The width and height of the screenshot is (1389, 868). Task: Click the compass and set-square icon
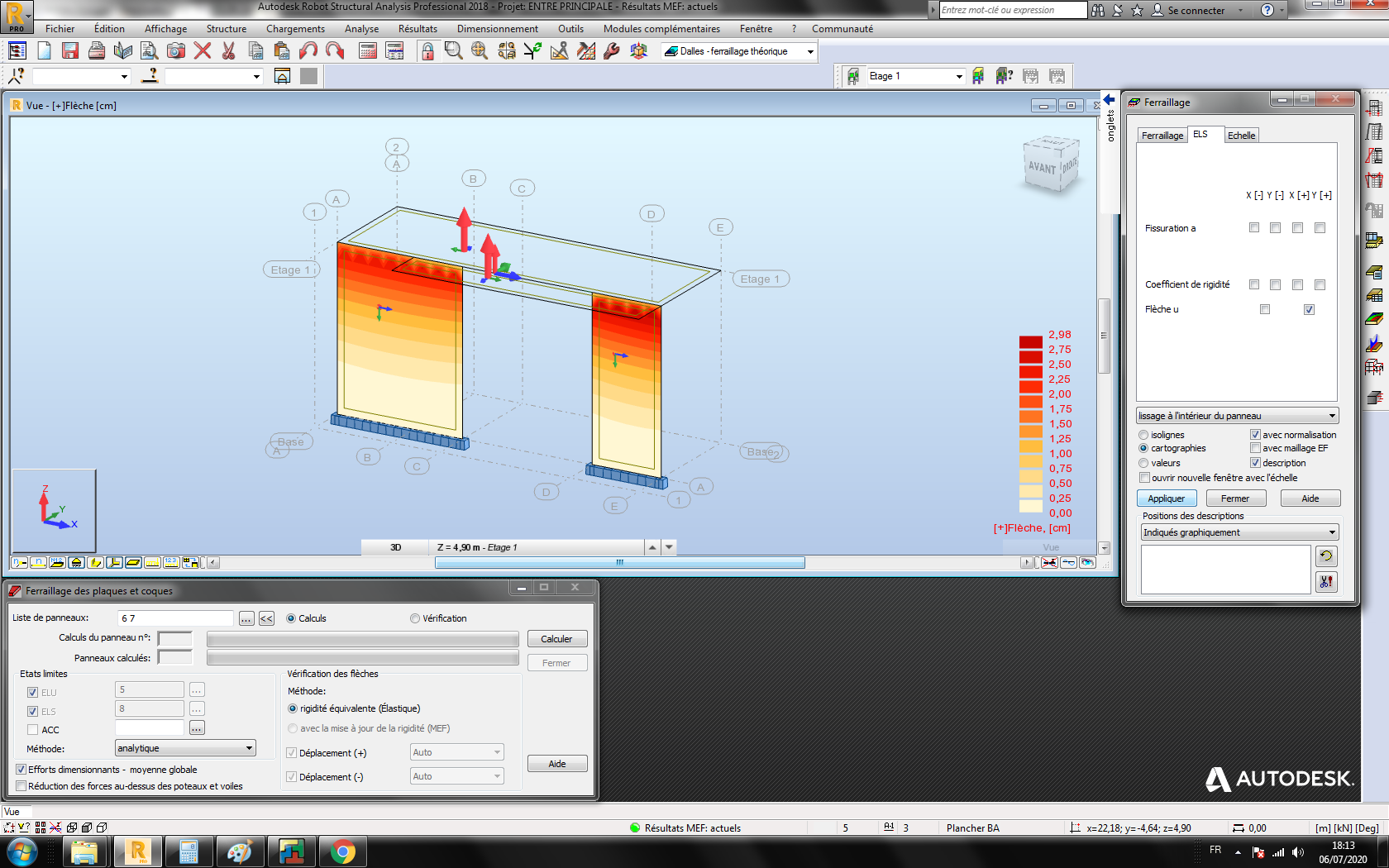pyautogui.click(x=560, y=51)
